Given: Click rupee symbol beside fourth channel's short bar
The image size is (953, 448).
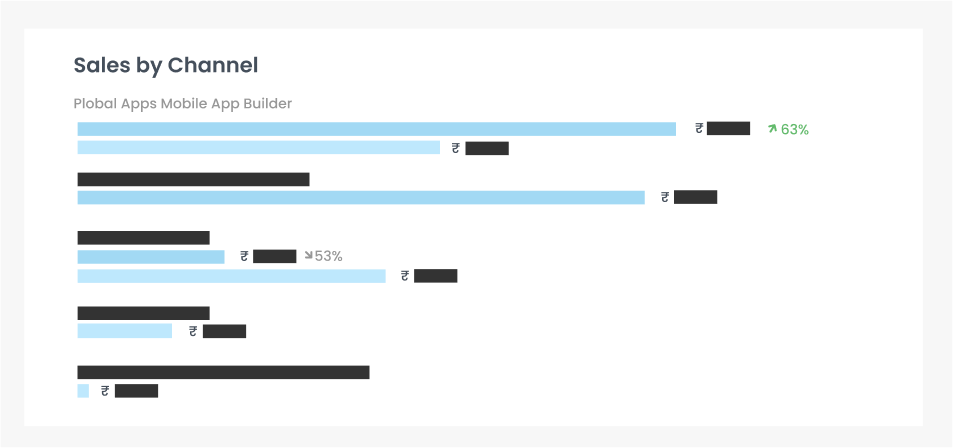Looking at the screenshot, I should point(193,331).
